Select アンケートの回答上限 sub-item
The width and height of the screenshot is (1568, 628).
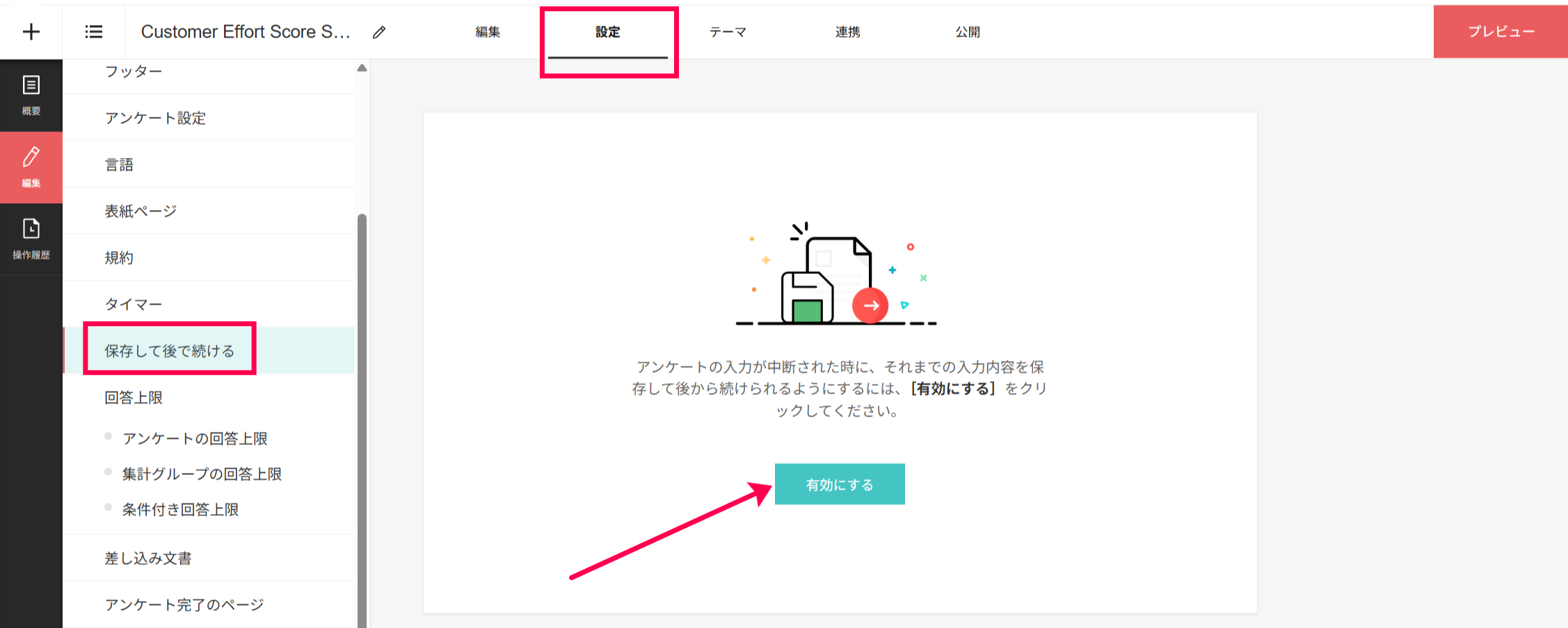click(x=195, y=438)
